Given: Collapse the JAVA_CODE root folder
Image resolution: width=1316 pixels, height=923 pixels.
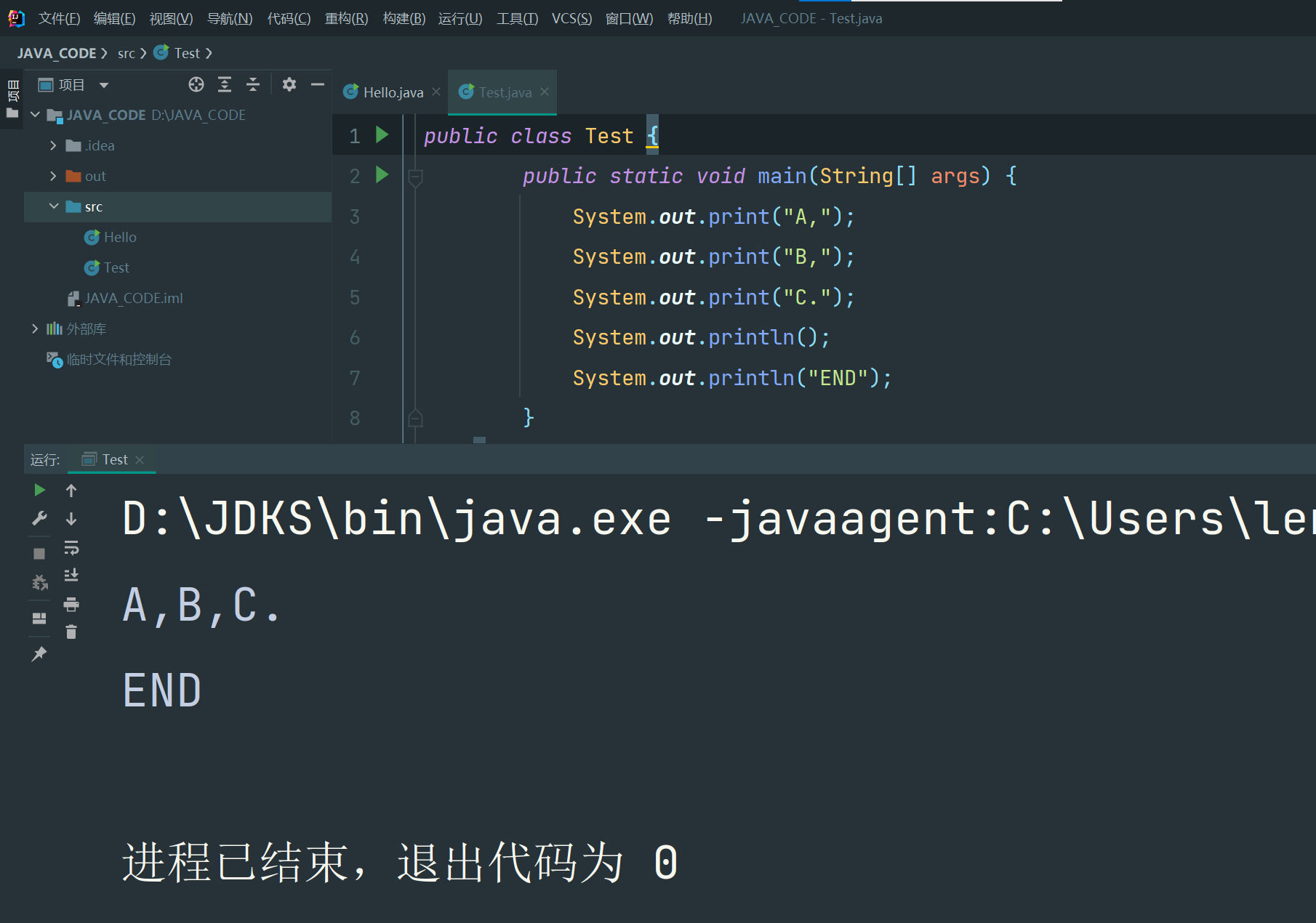Looking at the screenshot, I should pos(35,115).
